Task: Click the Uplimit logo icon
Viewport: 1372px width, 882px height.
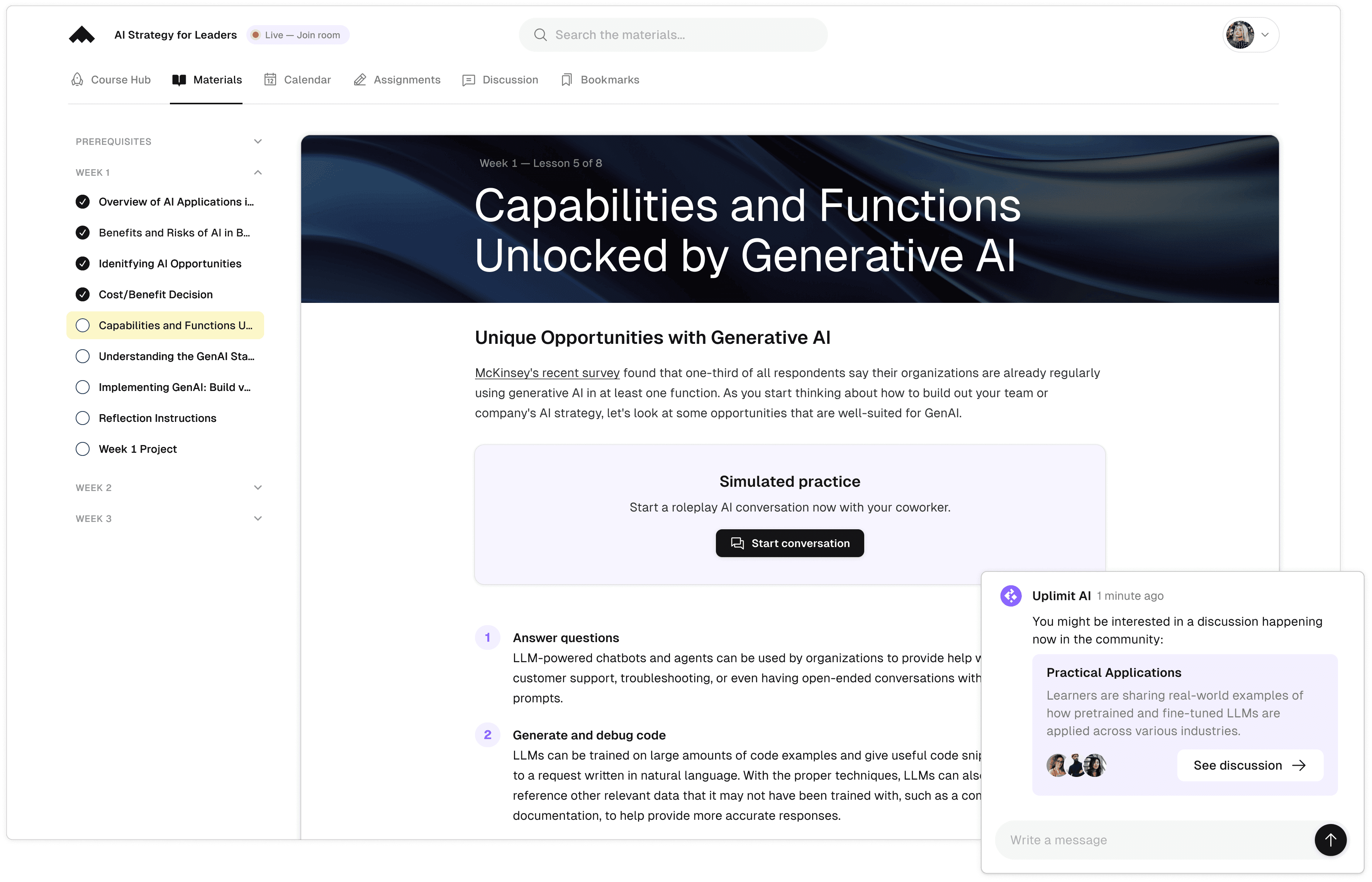Action: pos(82,34)
